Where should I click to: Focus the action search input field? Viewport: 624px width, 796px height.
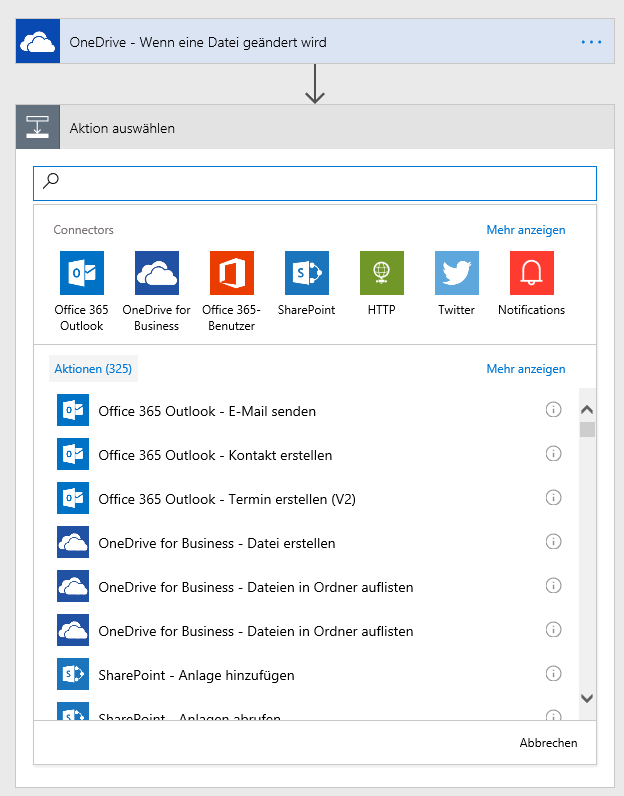tap(315, 183)
